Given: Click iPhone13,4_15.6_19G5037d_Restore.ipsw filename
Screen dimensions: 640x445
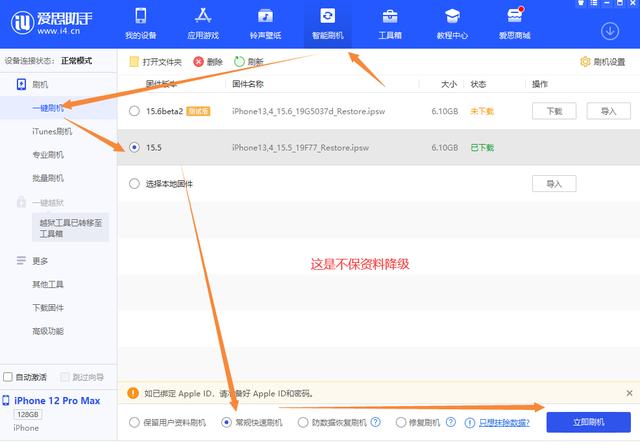Looking at the screenshot, I should coord(309,111).
